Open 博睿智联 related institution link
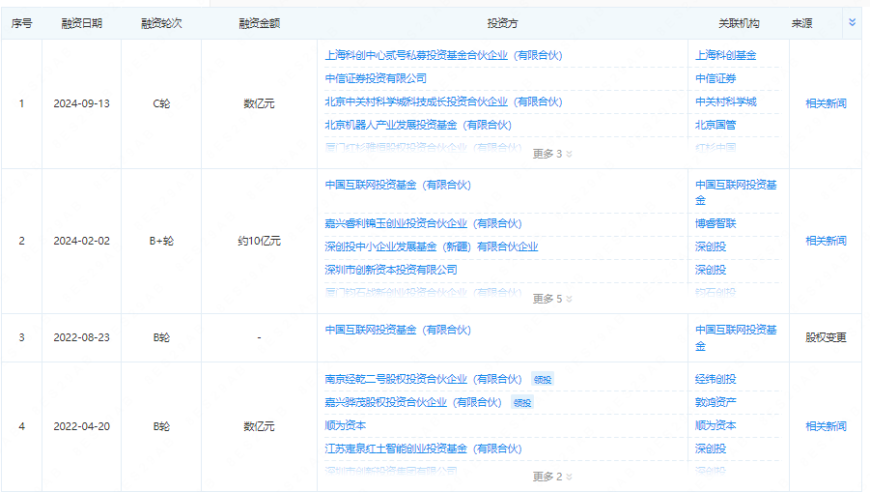 [x=716, y=223]
